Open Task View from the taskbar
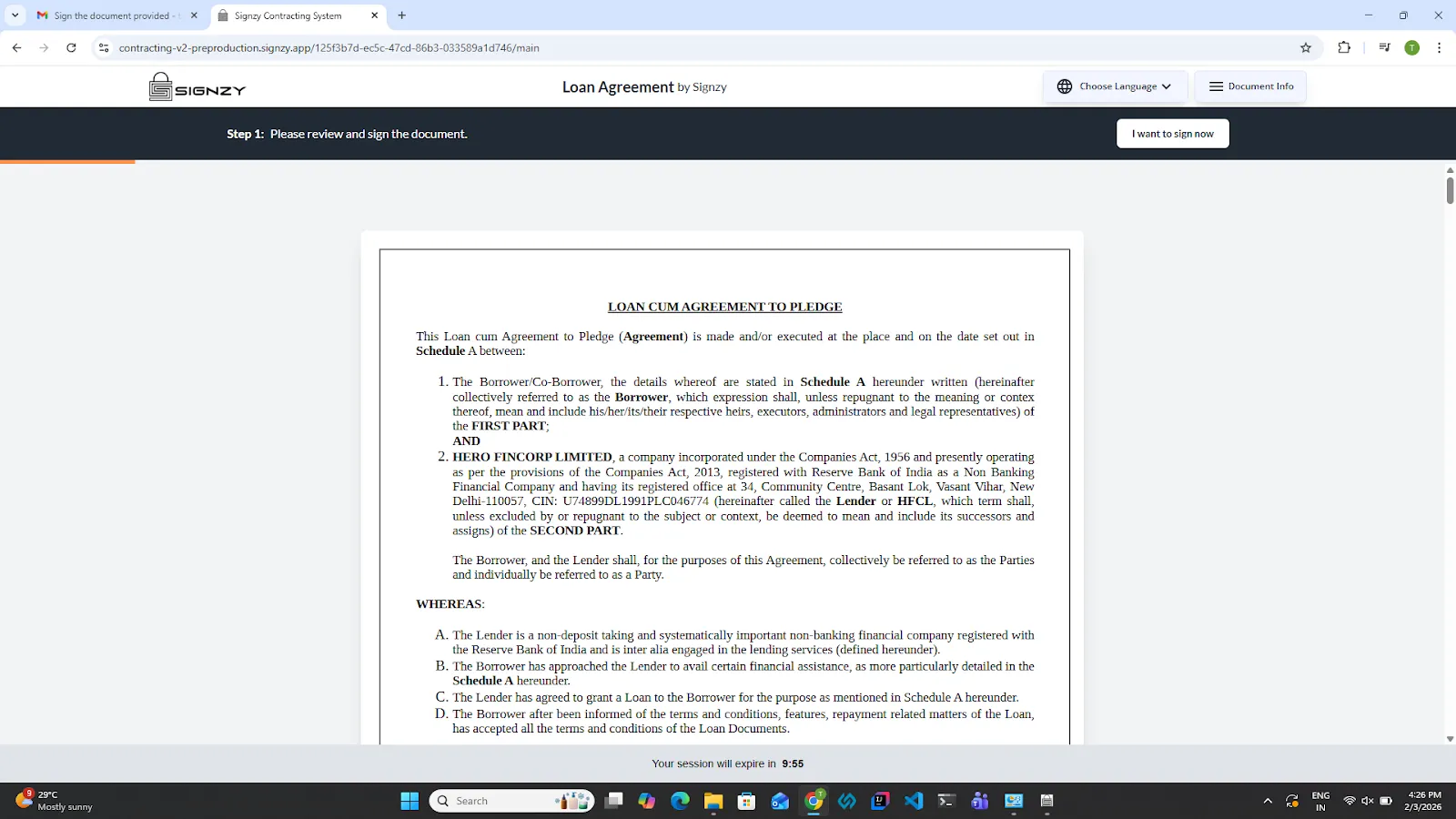Screen dimensions: 1456x819 coord(614,801)
